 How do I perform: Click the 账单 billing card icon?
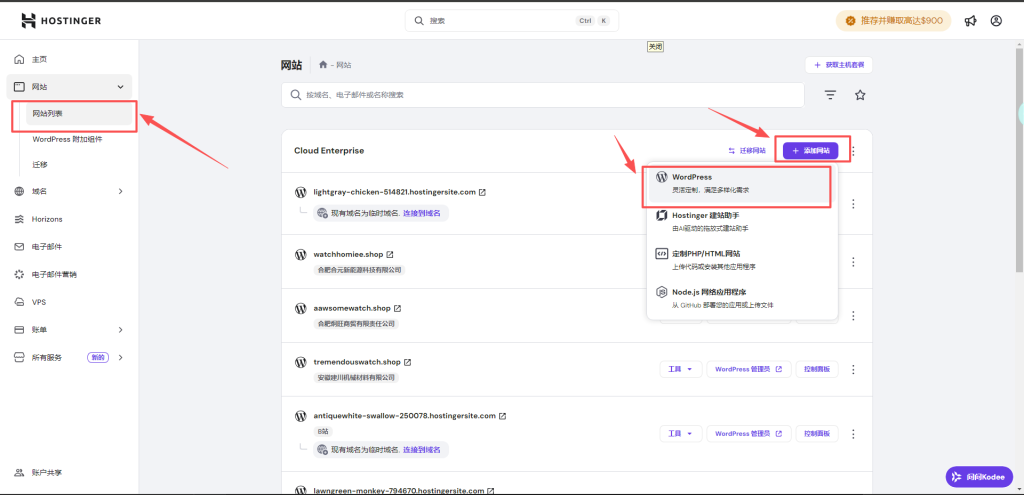coord(20,330)
